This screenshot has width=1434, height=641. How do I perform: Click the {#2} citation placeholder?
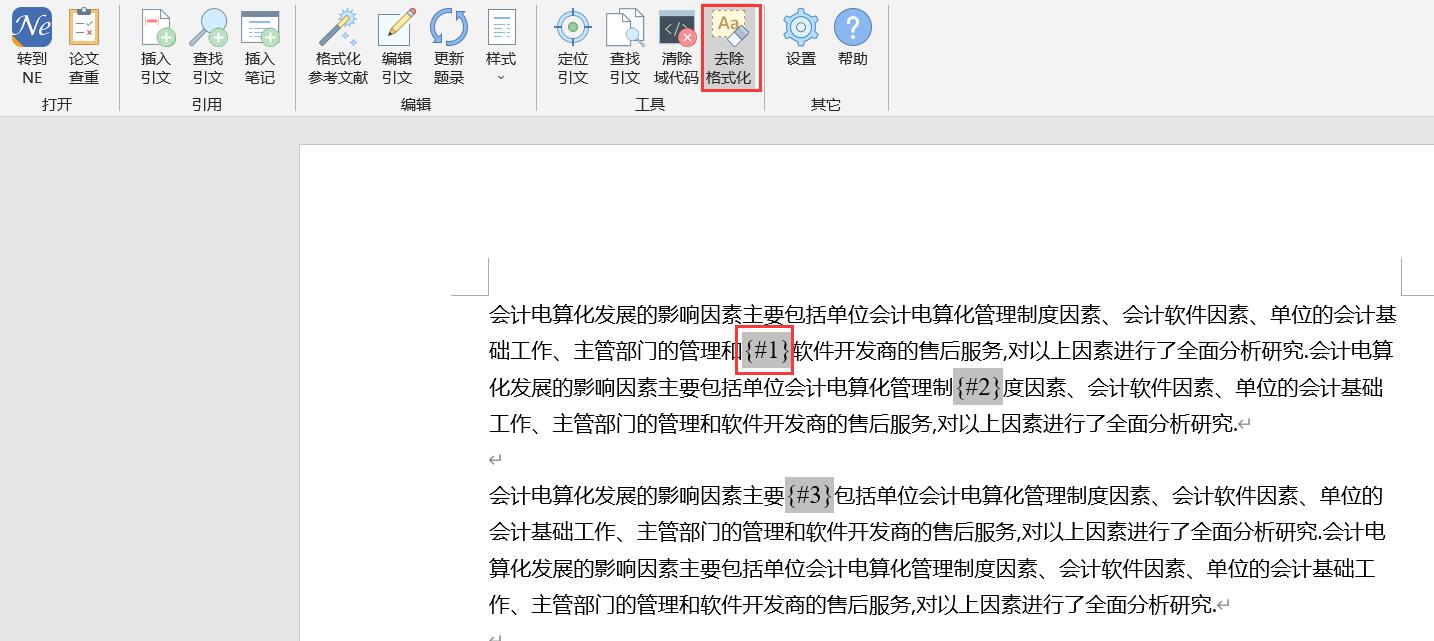977,387
